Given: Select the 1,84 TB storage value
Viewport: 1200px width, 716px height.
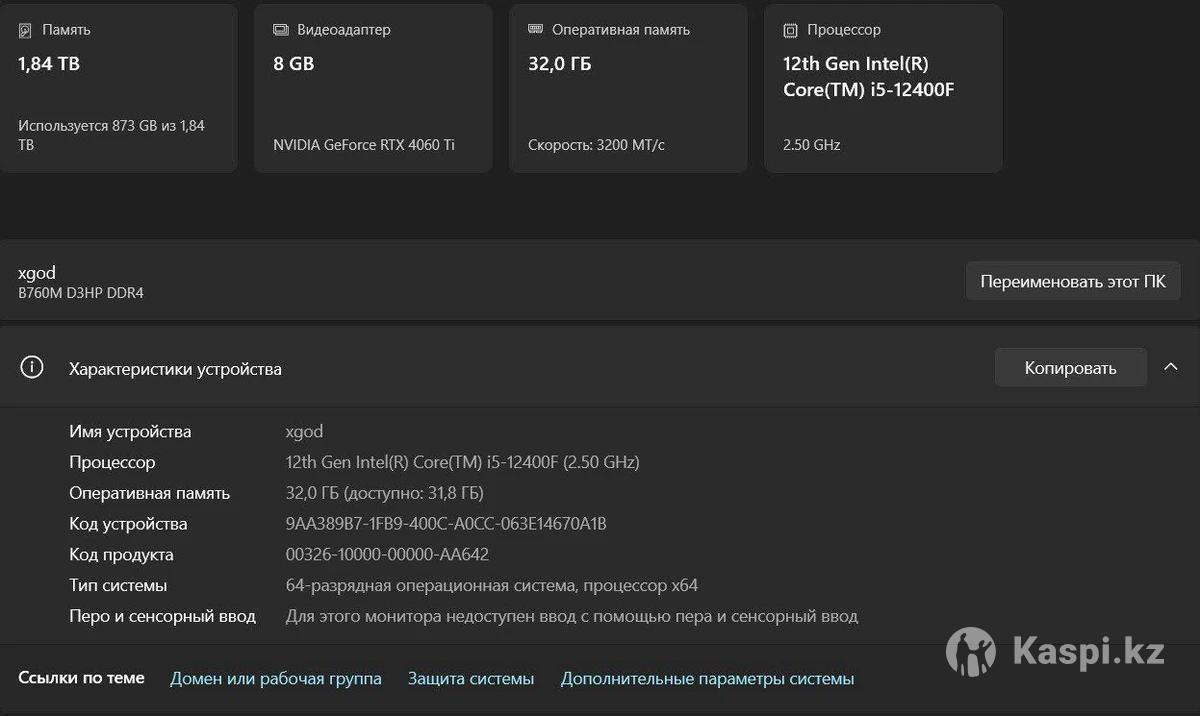Looking at the screenshot, I should [49, 64].
